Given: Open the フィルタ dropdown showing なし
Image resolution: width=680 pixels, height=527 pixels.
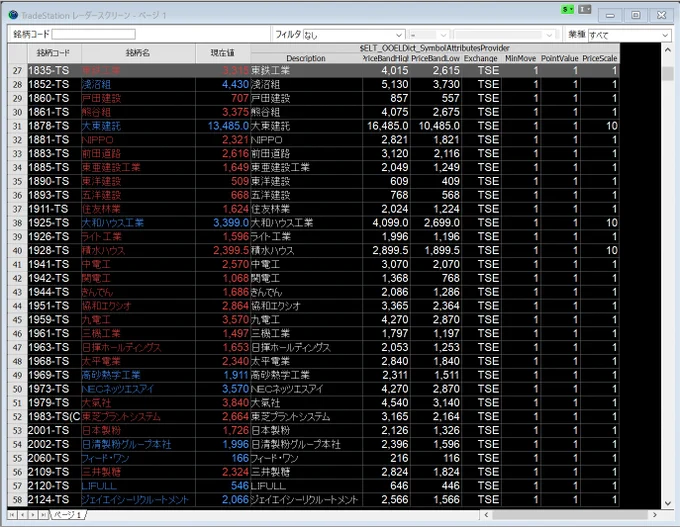Looking at the screenshot, I should [x=353, y=35].
